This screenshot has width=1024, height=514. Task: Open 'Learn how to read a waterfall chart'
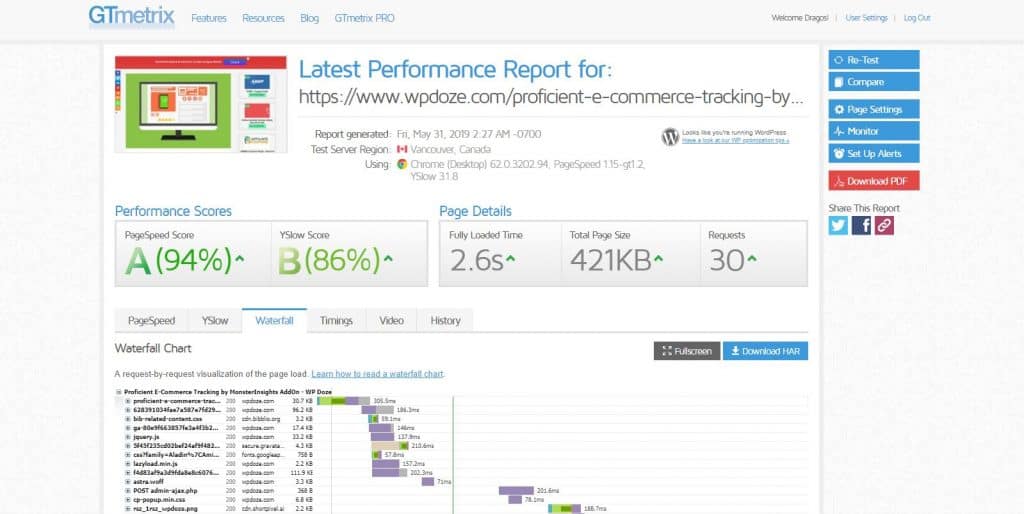point(377,374)
